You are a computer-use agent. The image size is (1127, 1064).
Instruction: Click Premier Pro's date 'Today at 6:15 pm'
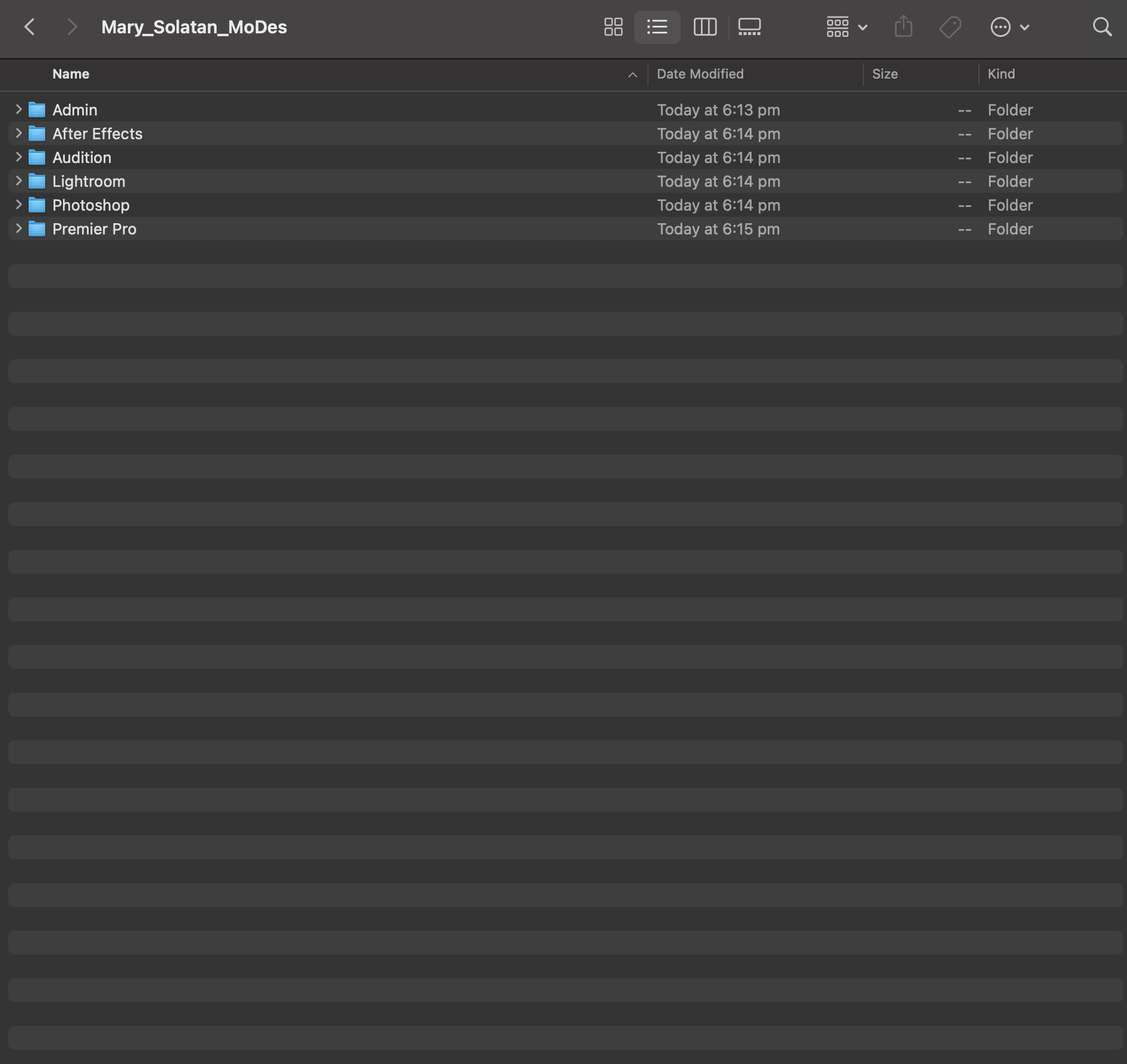coord(718,229)
